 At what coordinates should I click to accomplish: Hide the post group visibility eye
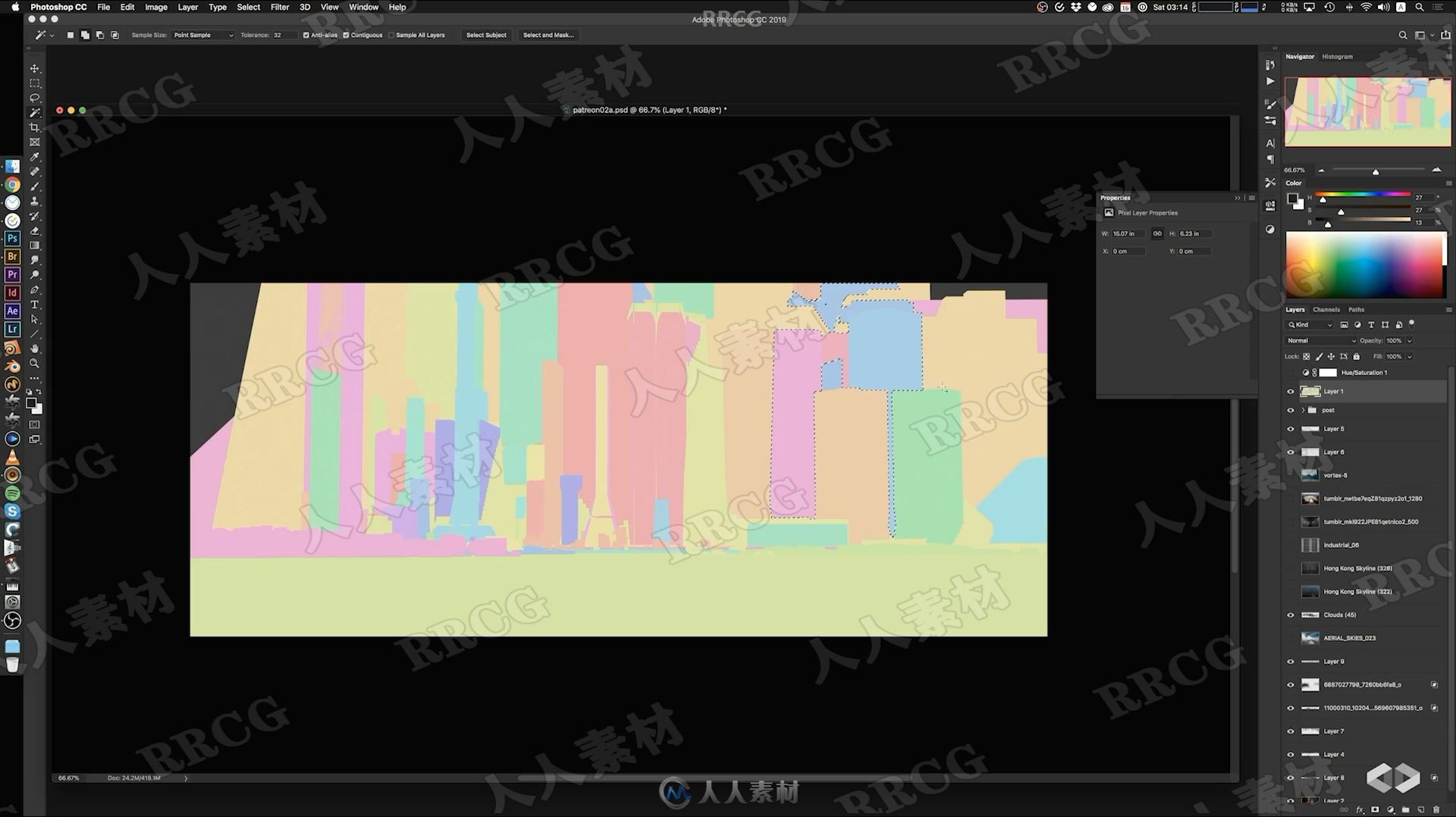tap(1291, 410)
